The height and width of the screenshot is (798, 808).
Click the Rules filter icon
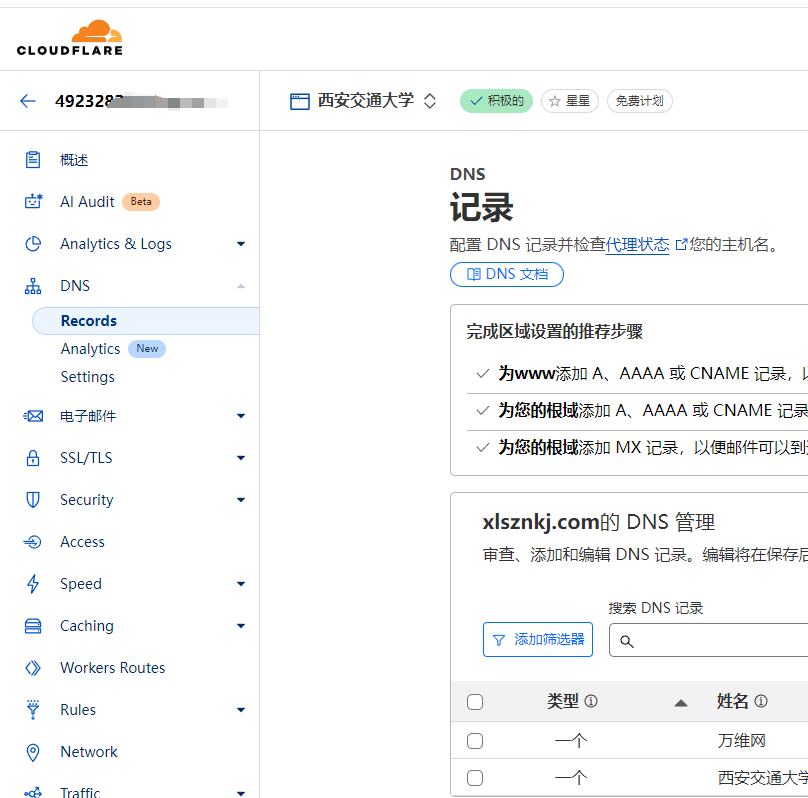tap(33, 709)
